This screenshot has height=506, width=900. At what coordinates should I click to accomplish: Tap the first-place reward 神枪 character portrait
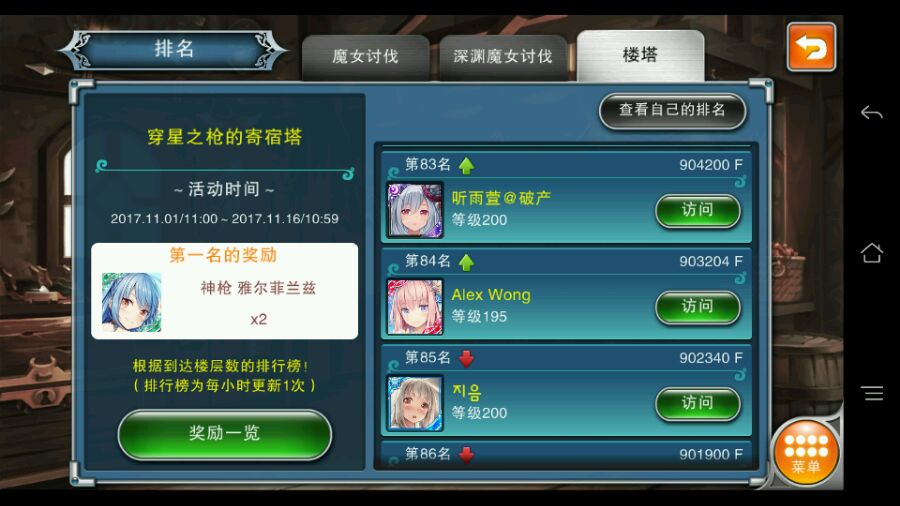pos(131,302)
